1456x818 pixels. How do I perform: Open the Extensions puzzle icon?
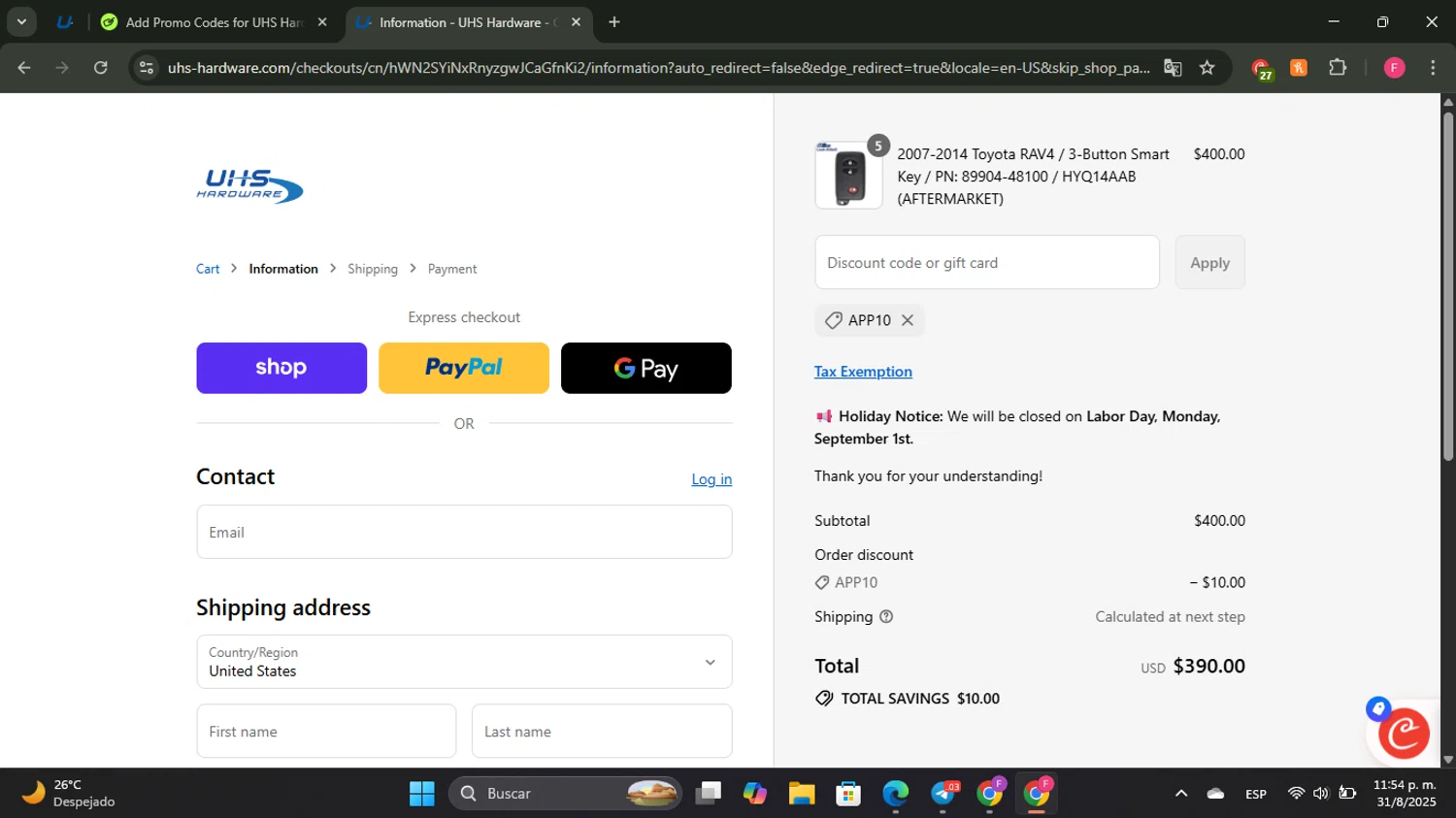point(1338,68)
